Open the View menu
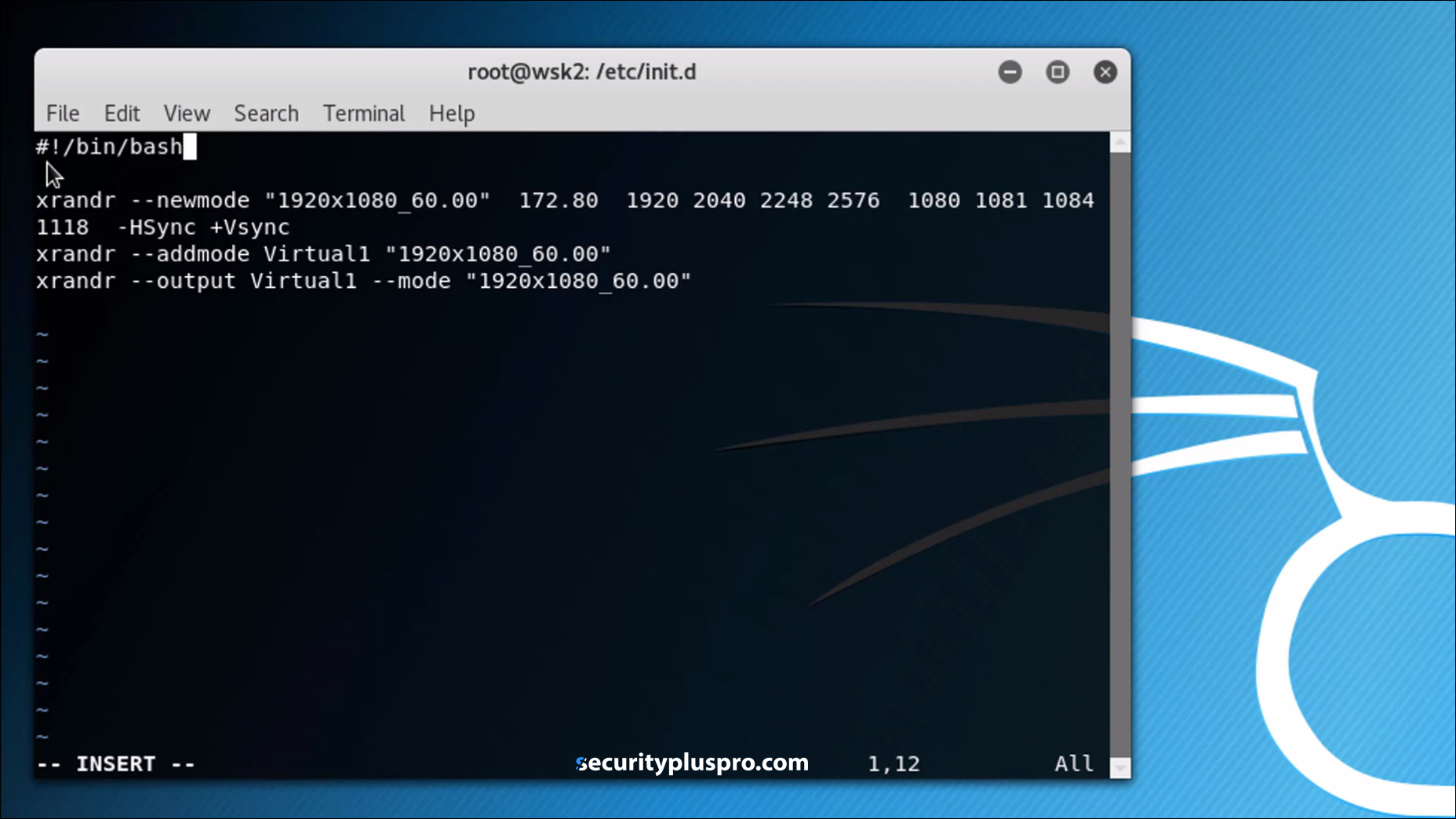Screen dimensions: 1456x819 (x=187, y=114)
